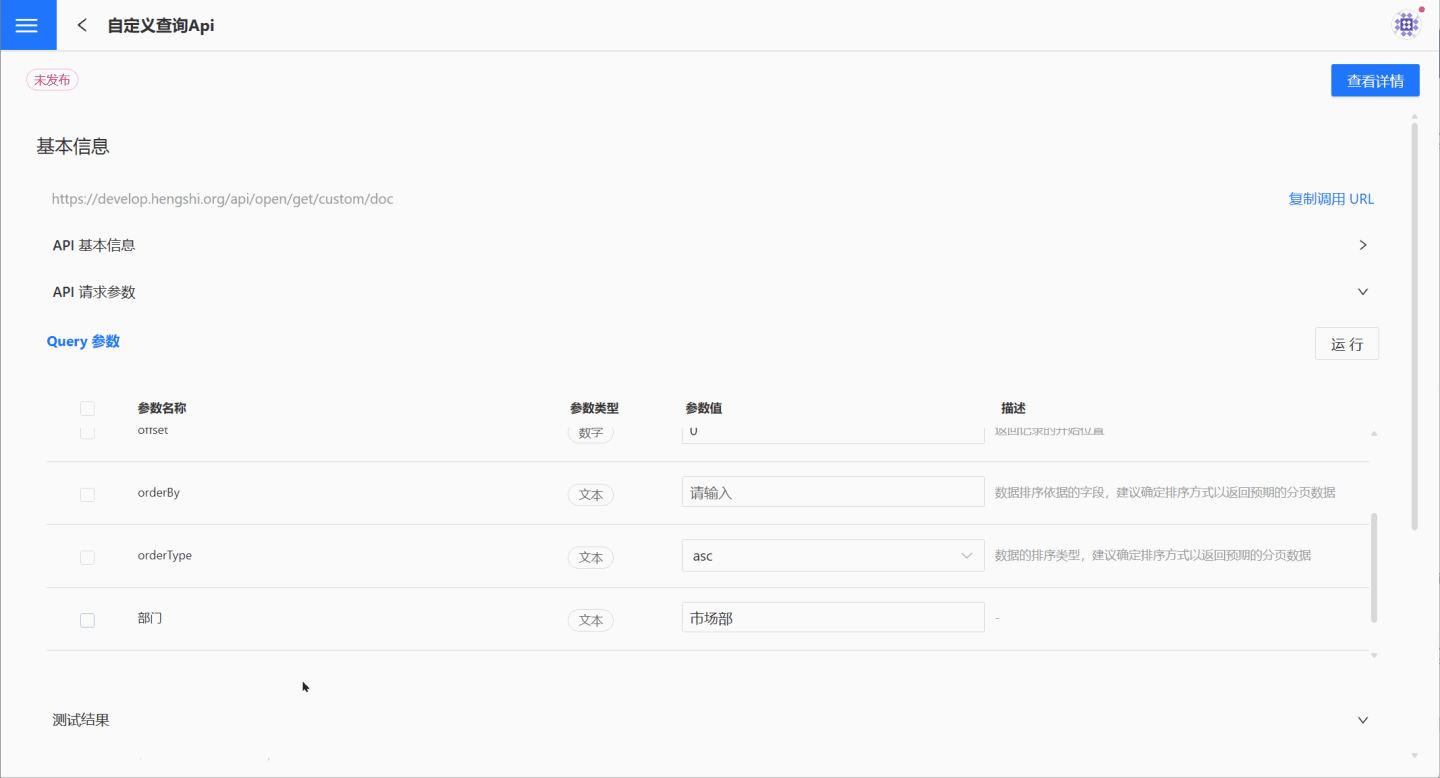Click the 参数名称 column header

(162, 408)
